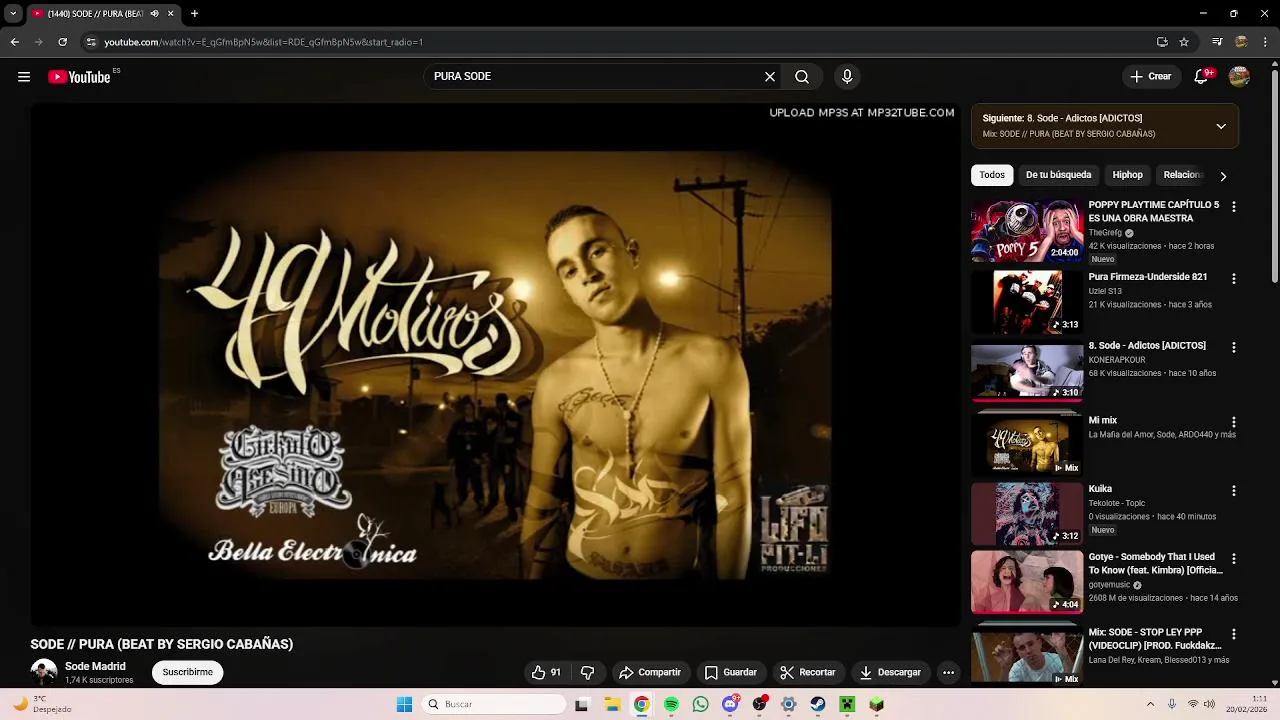Click the Suscribirme button
This screenshot has width=1280, height=720.
pyautogui.click(x=188, y=673)
